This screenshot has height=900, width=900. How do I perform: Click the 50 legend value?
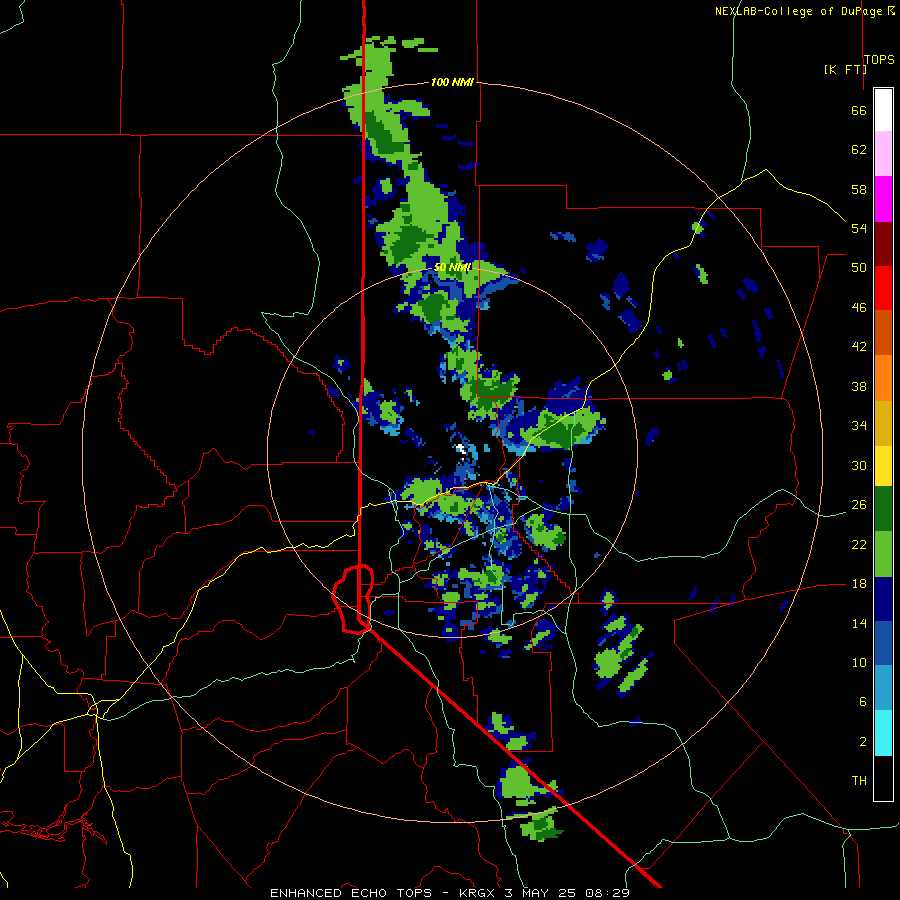(x=859, y=268)
